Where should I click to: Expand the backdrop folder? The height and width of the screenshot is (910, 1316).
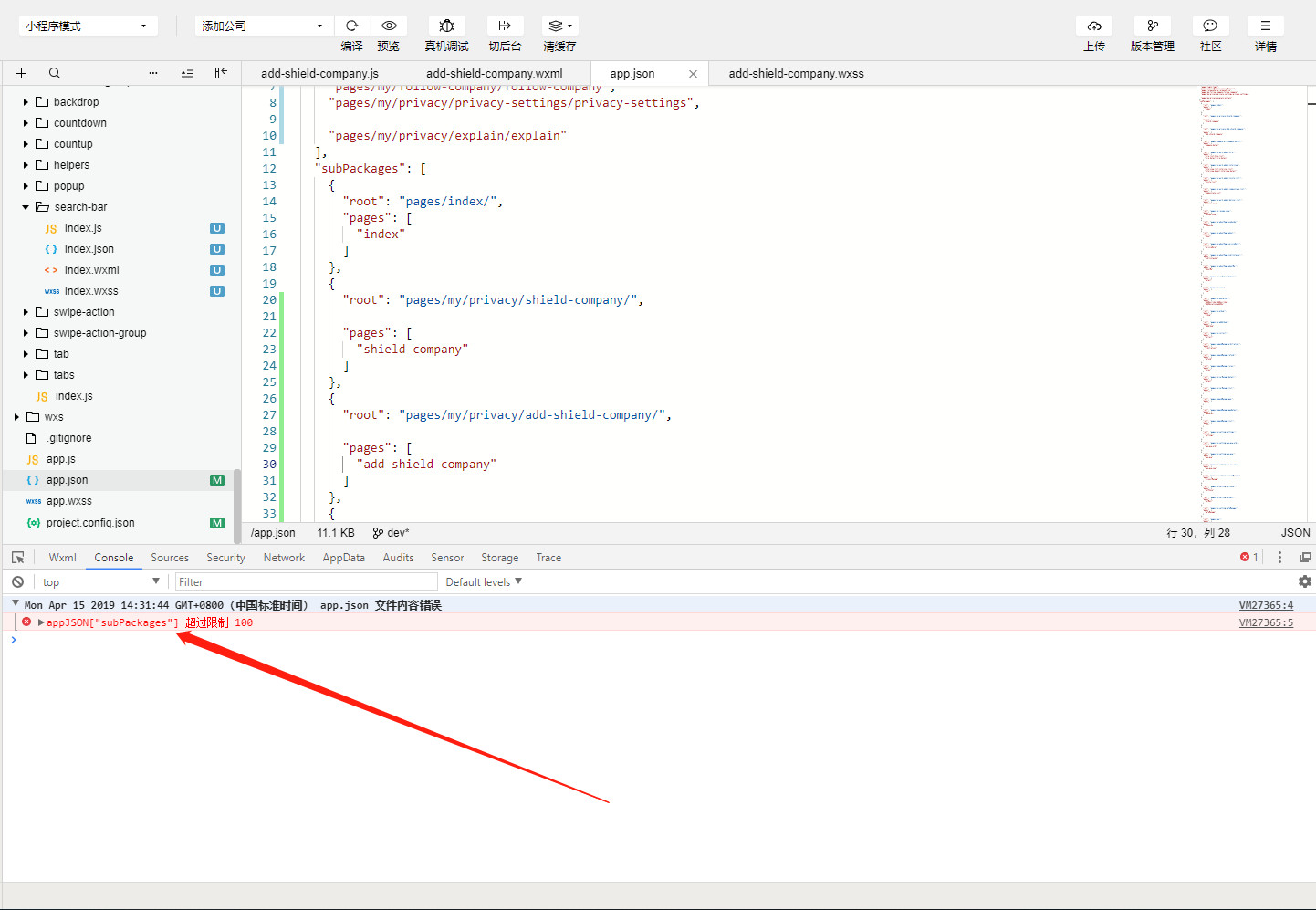pyautogui.click(x=26, y=102)
